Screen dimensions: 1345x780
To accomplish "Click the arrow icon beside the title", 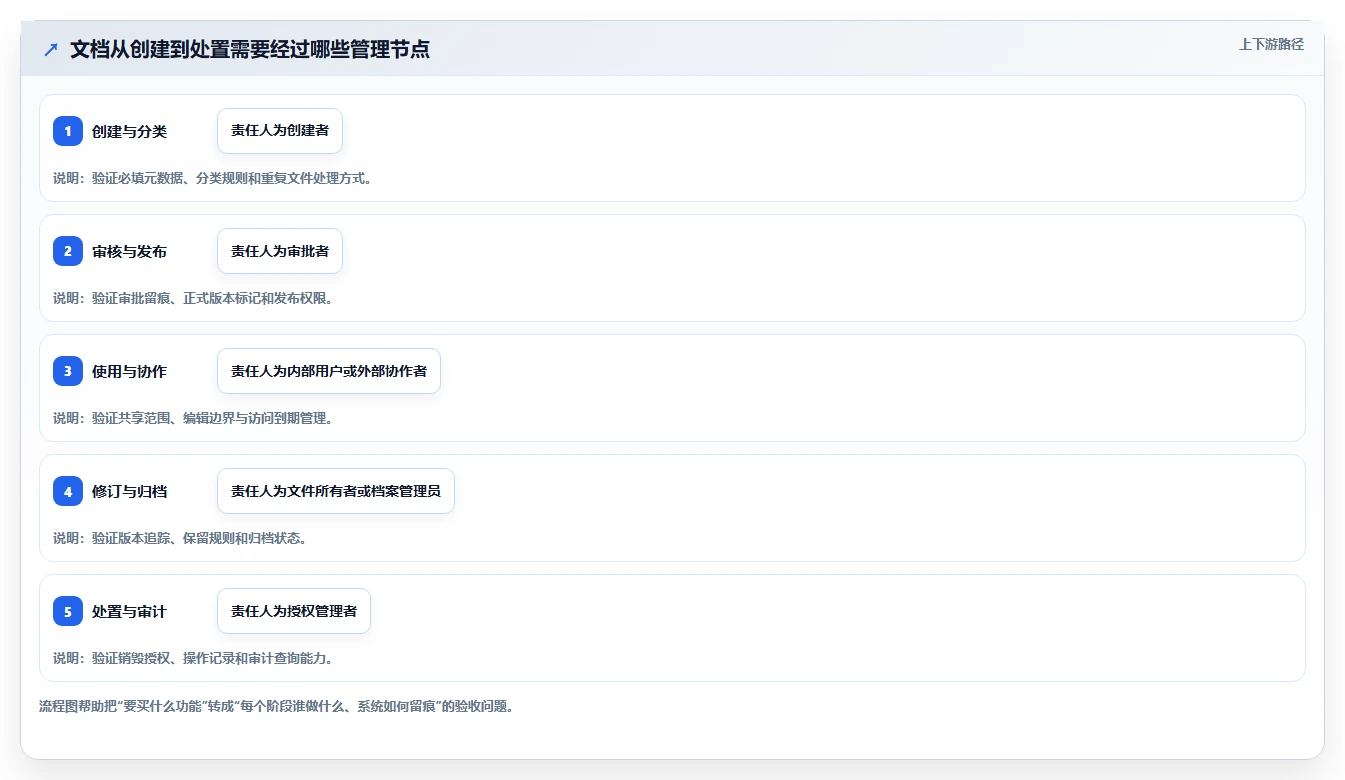I will pyautogui.click(x=51, y=49).
